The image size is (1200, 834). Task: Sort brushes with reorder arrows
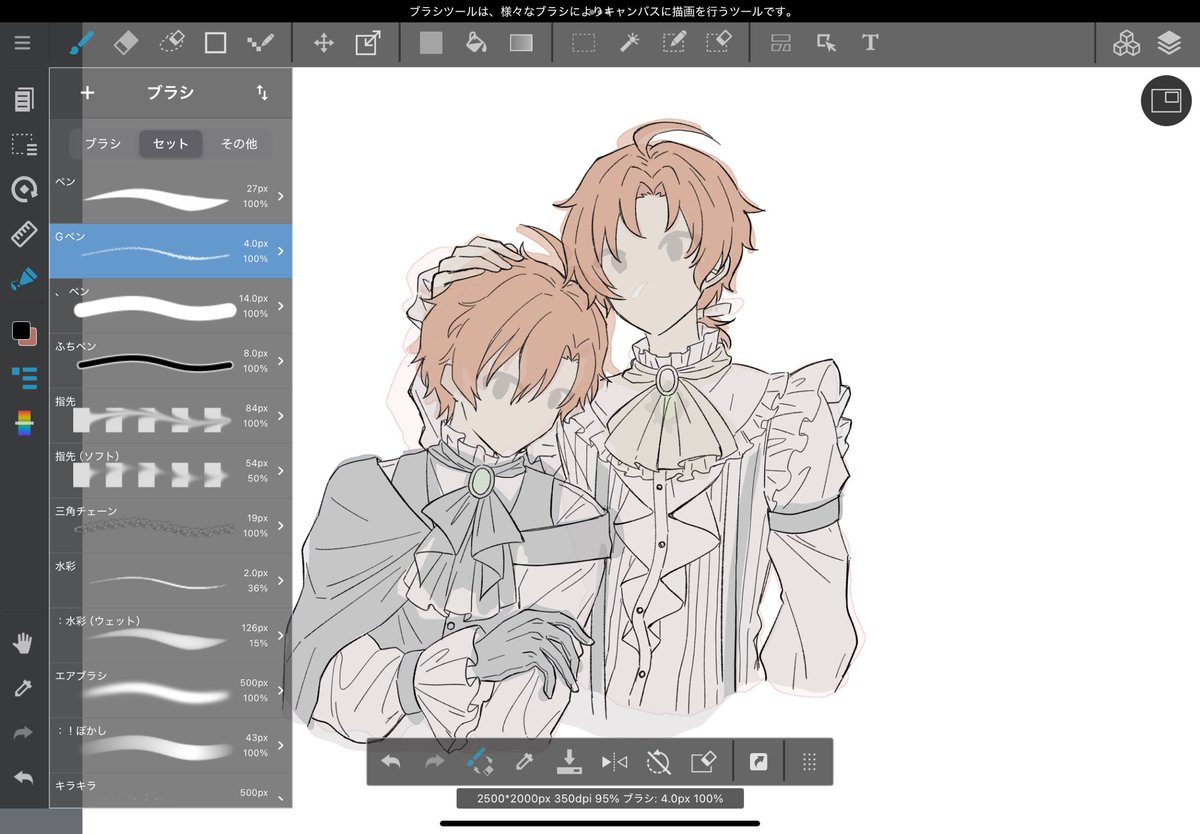[262, 92]
